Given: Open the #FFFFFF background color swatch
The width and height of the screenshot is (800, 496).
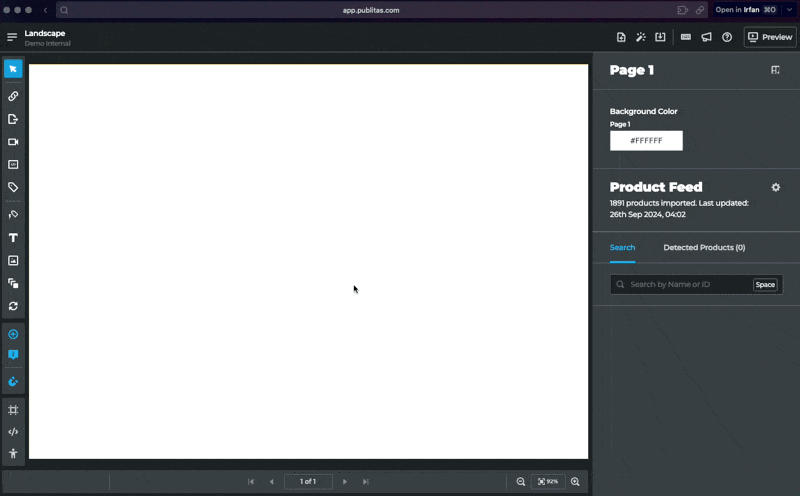Looking at the screenshot, I should coord(646,141).
